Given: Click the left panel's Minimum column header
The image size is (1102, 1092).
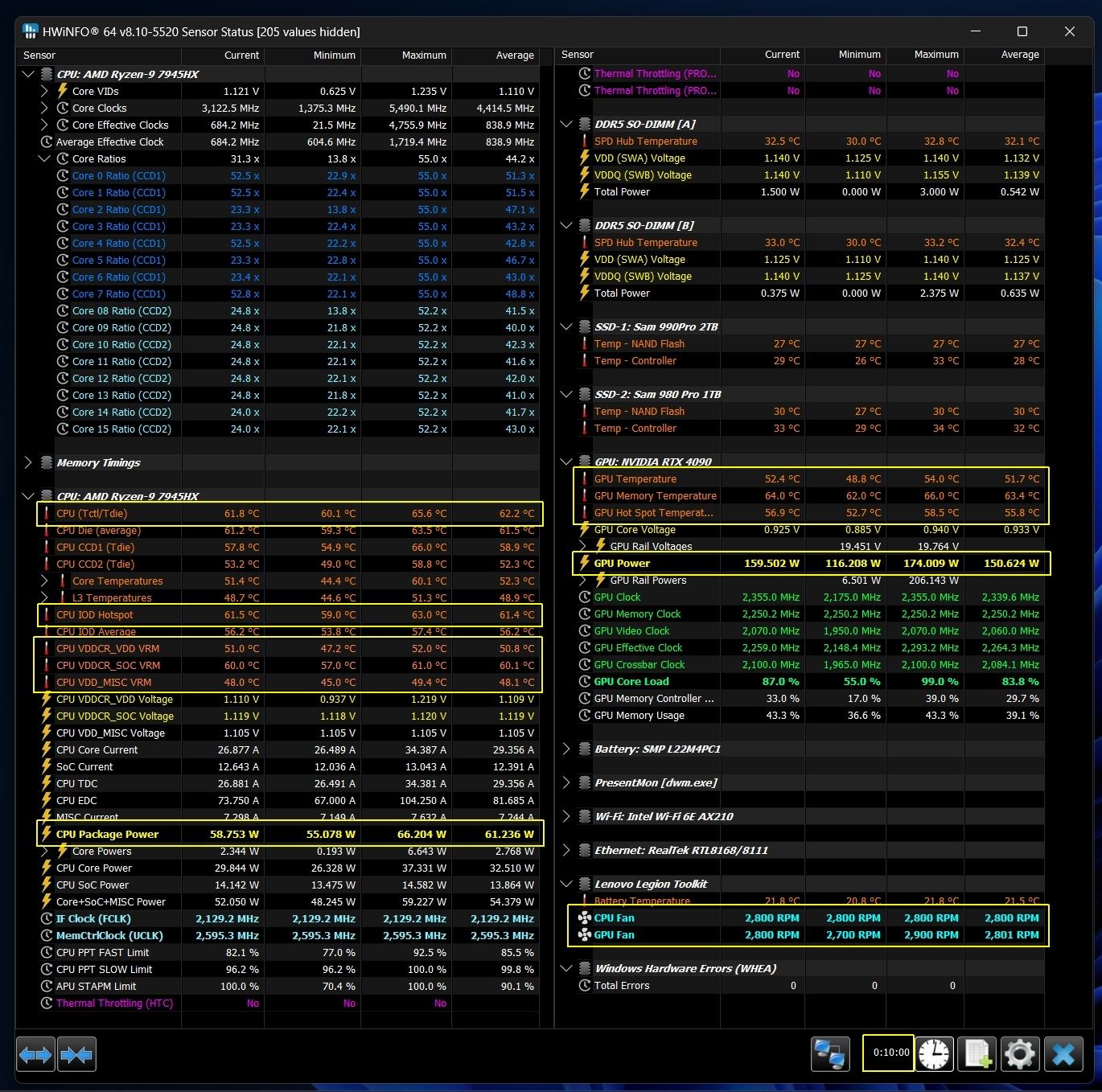Looking at the screenshot, I should 312,55.
